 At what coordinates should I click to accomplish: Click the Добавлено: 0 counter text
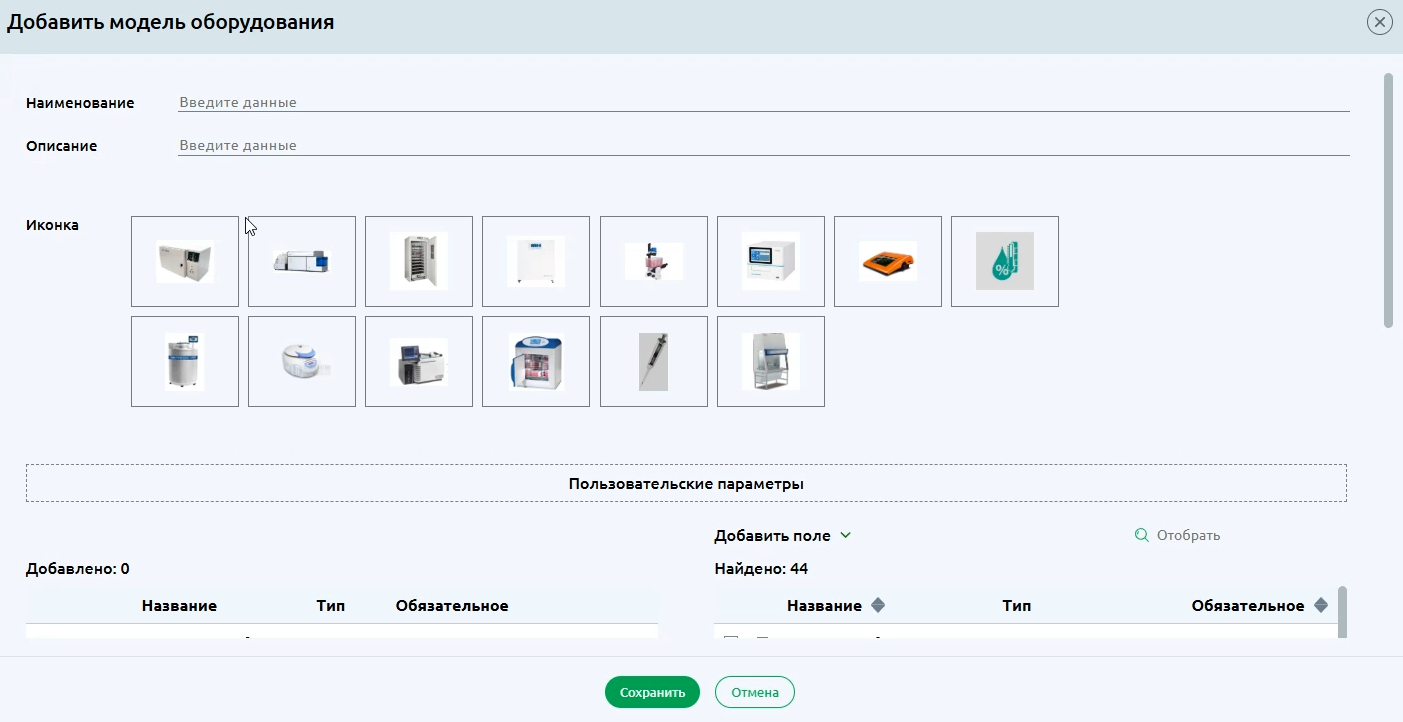pos(77,569)
